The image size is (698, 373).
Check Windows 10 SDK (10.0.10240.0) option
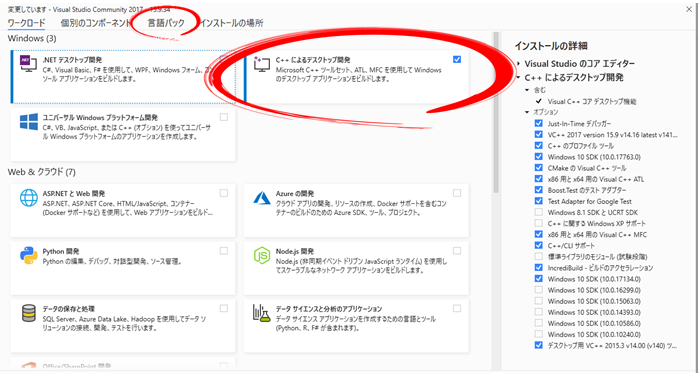[x=539, y=334]
